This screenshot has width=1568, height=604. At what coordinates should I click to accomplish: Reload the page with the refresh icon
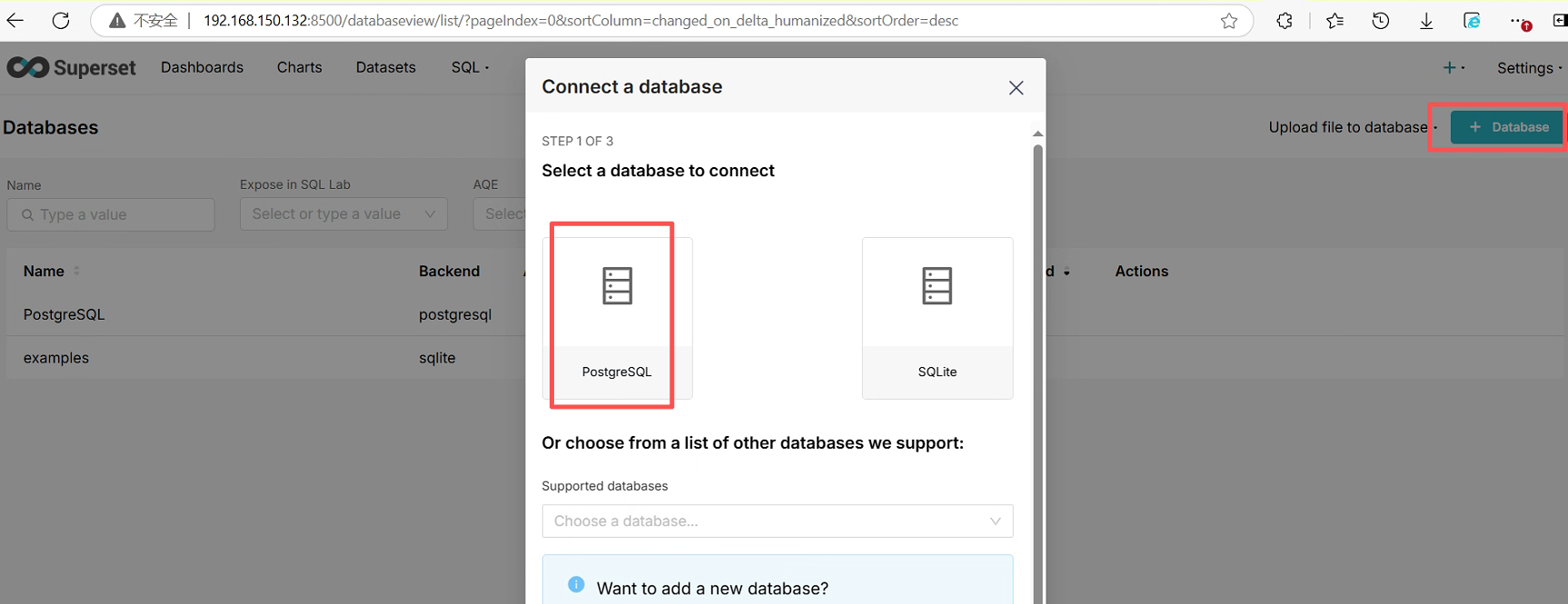coord(61,20)
